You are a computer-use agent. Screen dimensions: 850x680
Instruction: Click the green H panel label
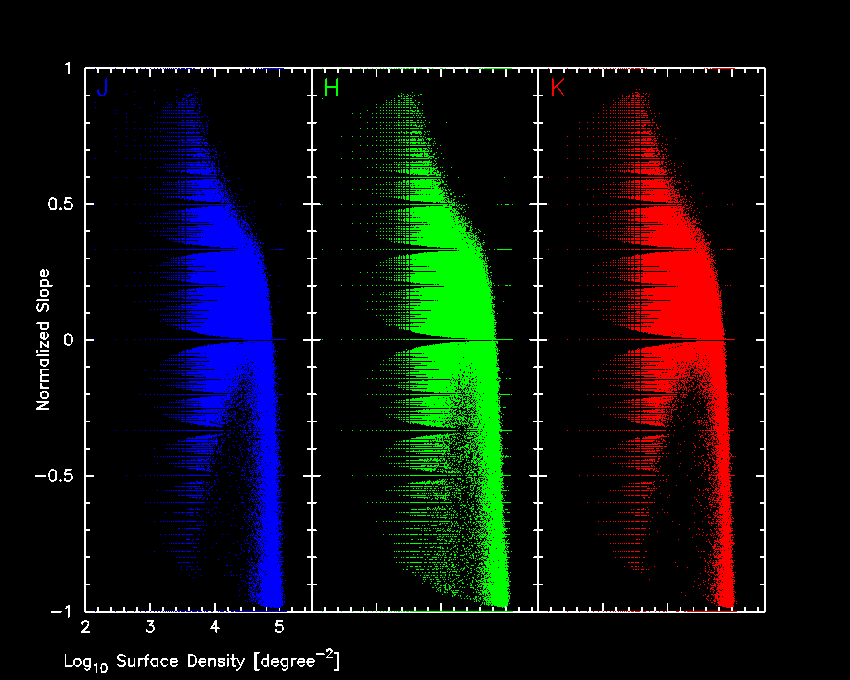pos(332,88)
